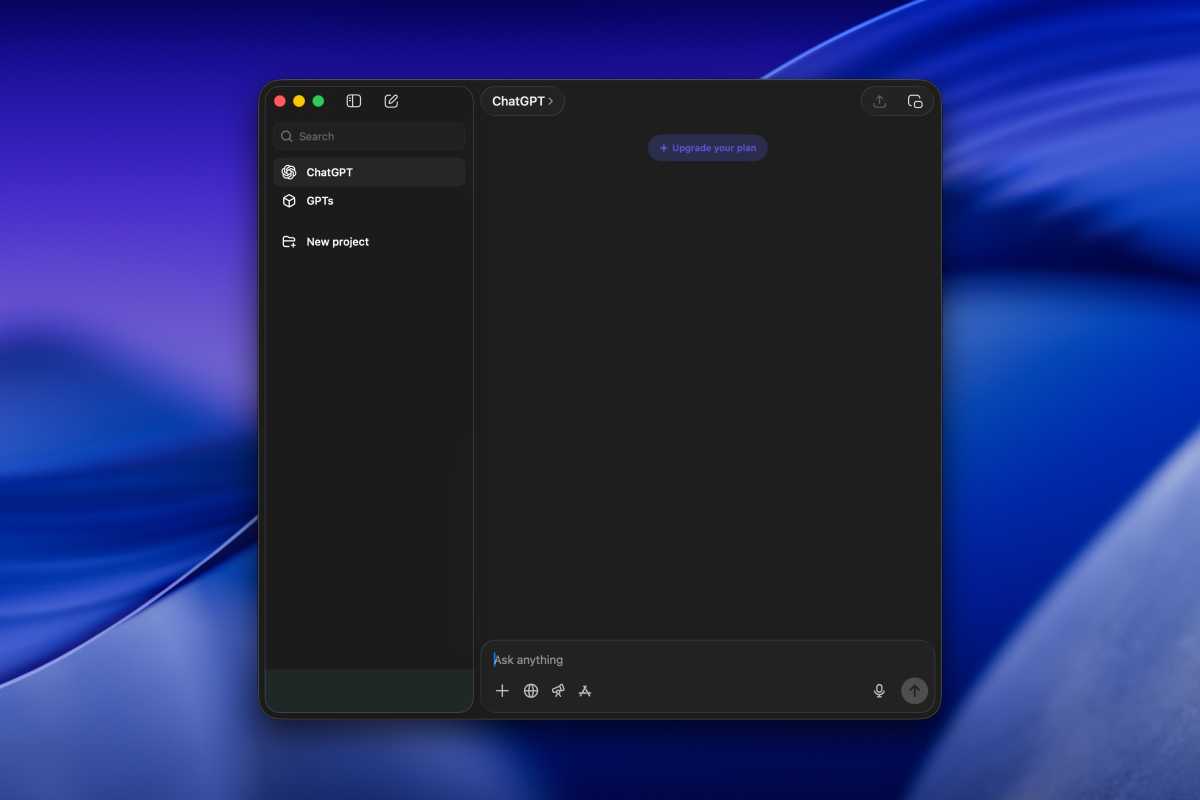
Task: Start voice input with the microphone icon
Action: [879, 690]
